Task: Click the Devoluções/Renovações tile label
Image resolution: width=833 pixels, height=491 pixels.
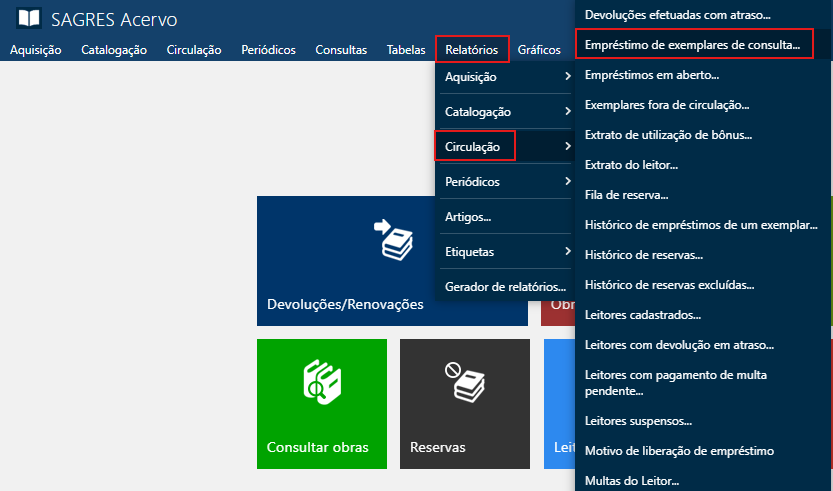Action: click(345, 305)
